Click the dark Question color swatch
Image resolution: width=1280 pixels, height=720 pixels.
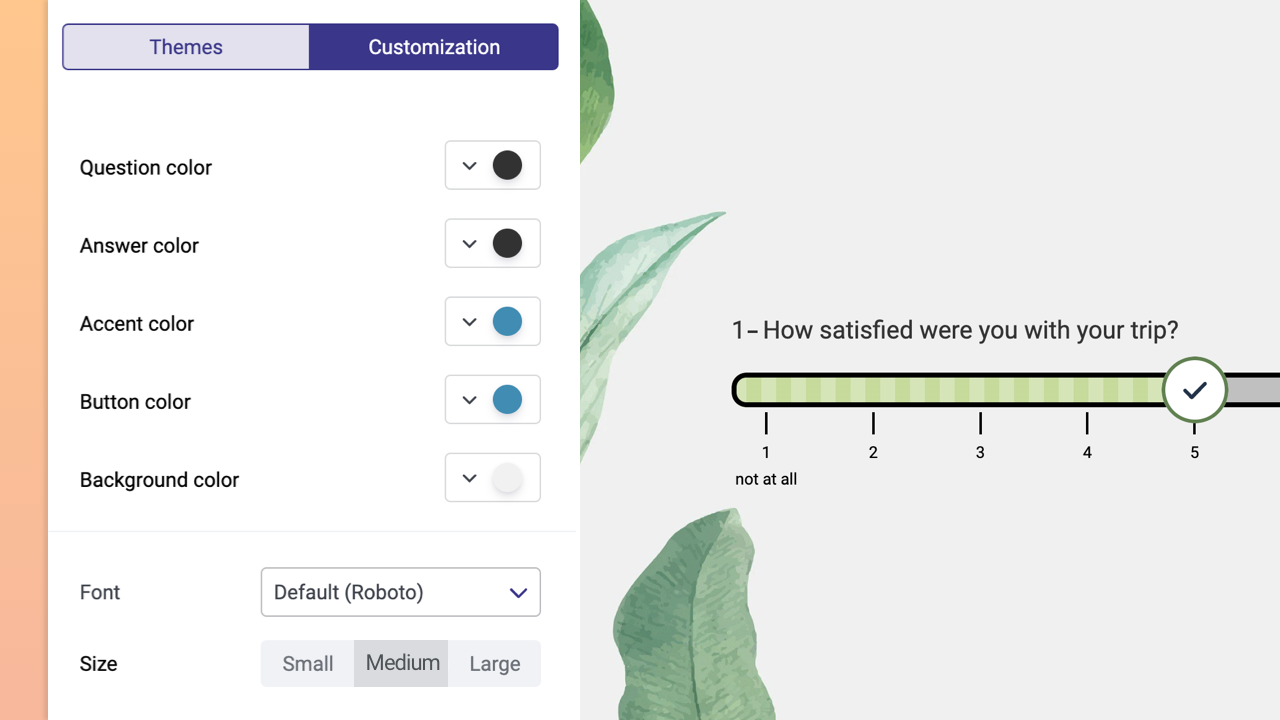coord(507,165)
